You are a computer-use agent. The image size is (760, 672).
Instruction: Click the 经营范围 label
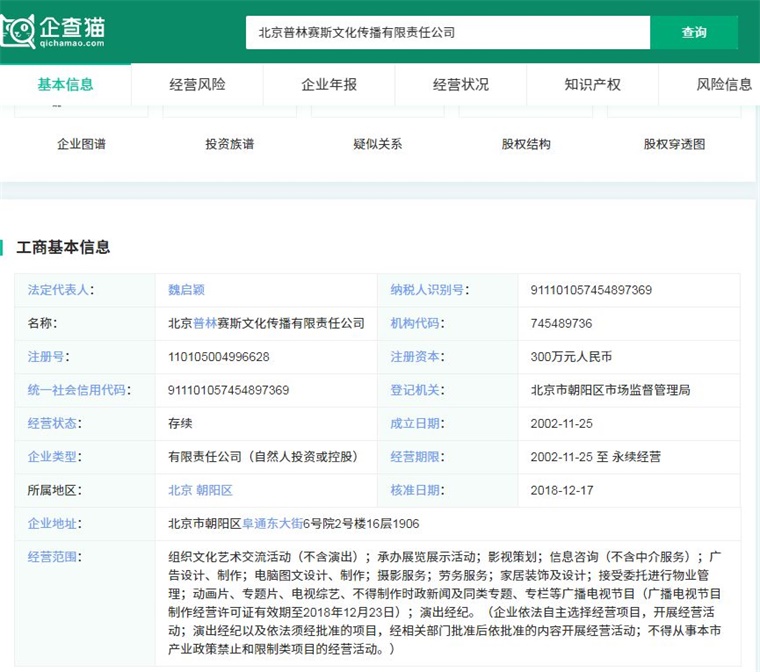(54, 557)
